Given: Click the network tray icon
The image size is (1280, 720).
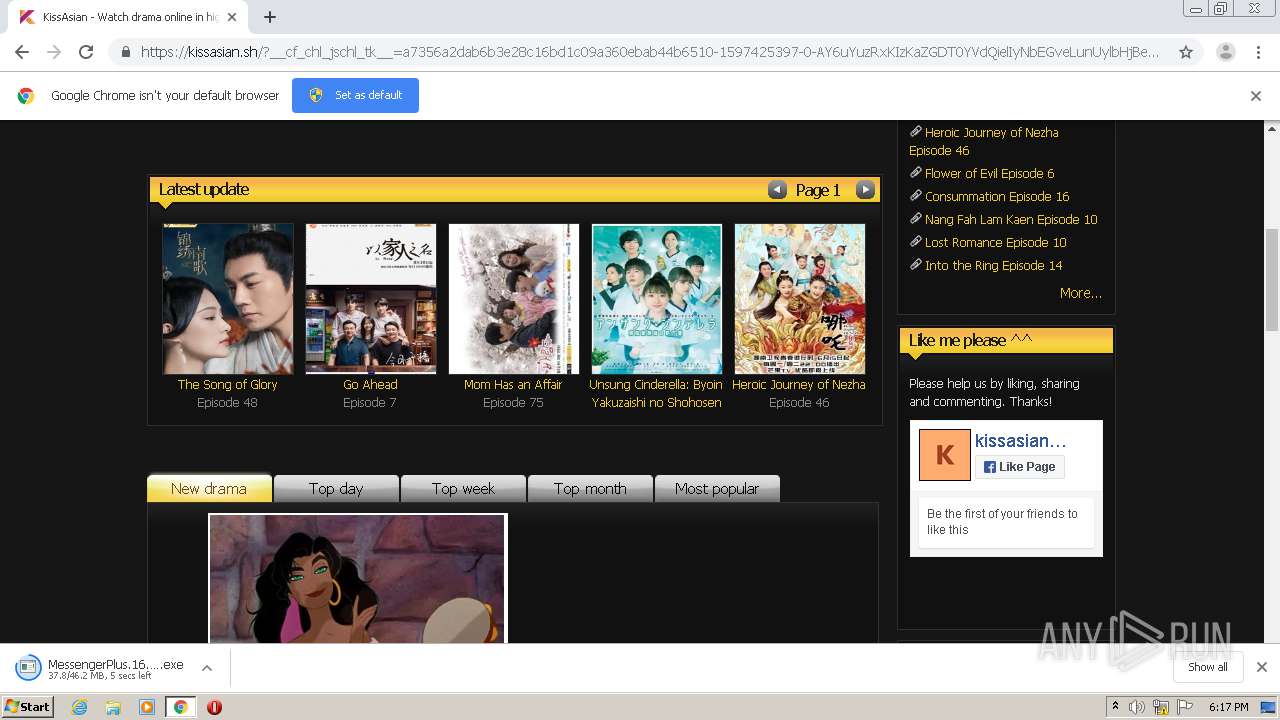Looking at the screenshot, I should (1160, 707).
